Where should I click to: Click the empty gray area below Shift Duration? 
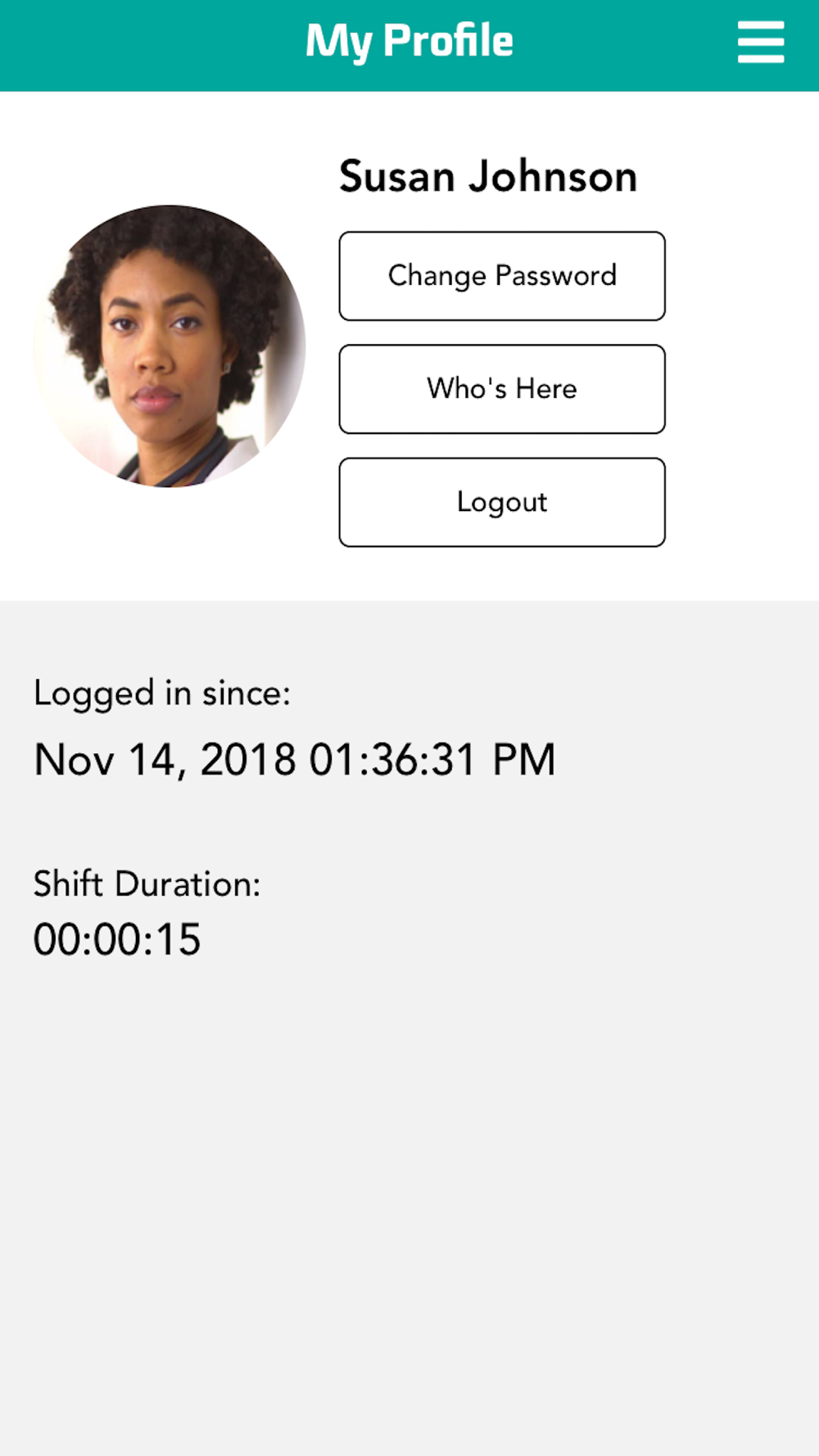click(x=409, y=1204)
